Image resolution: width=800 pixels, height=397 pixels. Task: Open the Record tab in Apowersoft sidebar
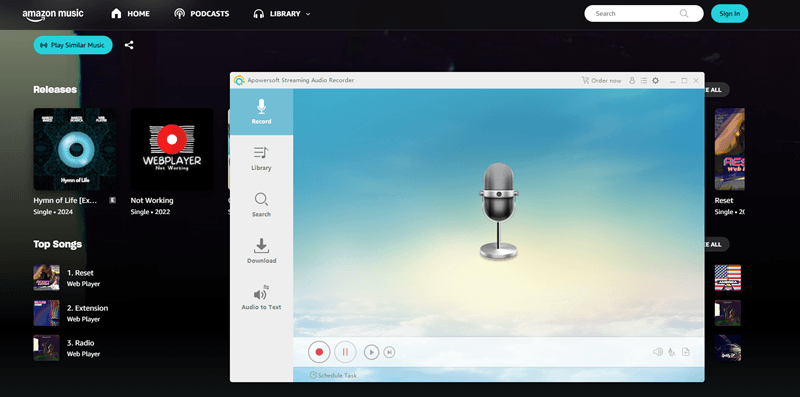261,112
